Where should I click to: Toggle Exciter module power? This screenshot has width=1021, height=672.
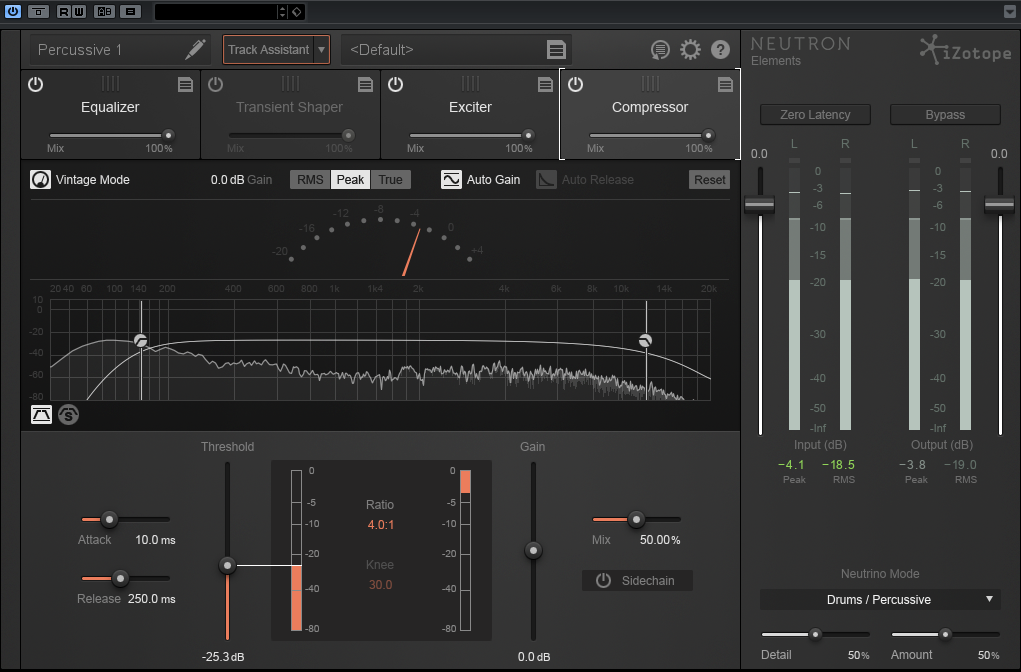pos(395,84)
